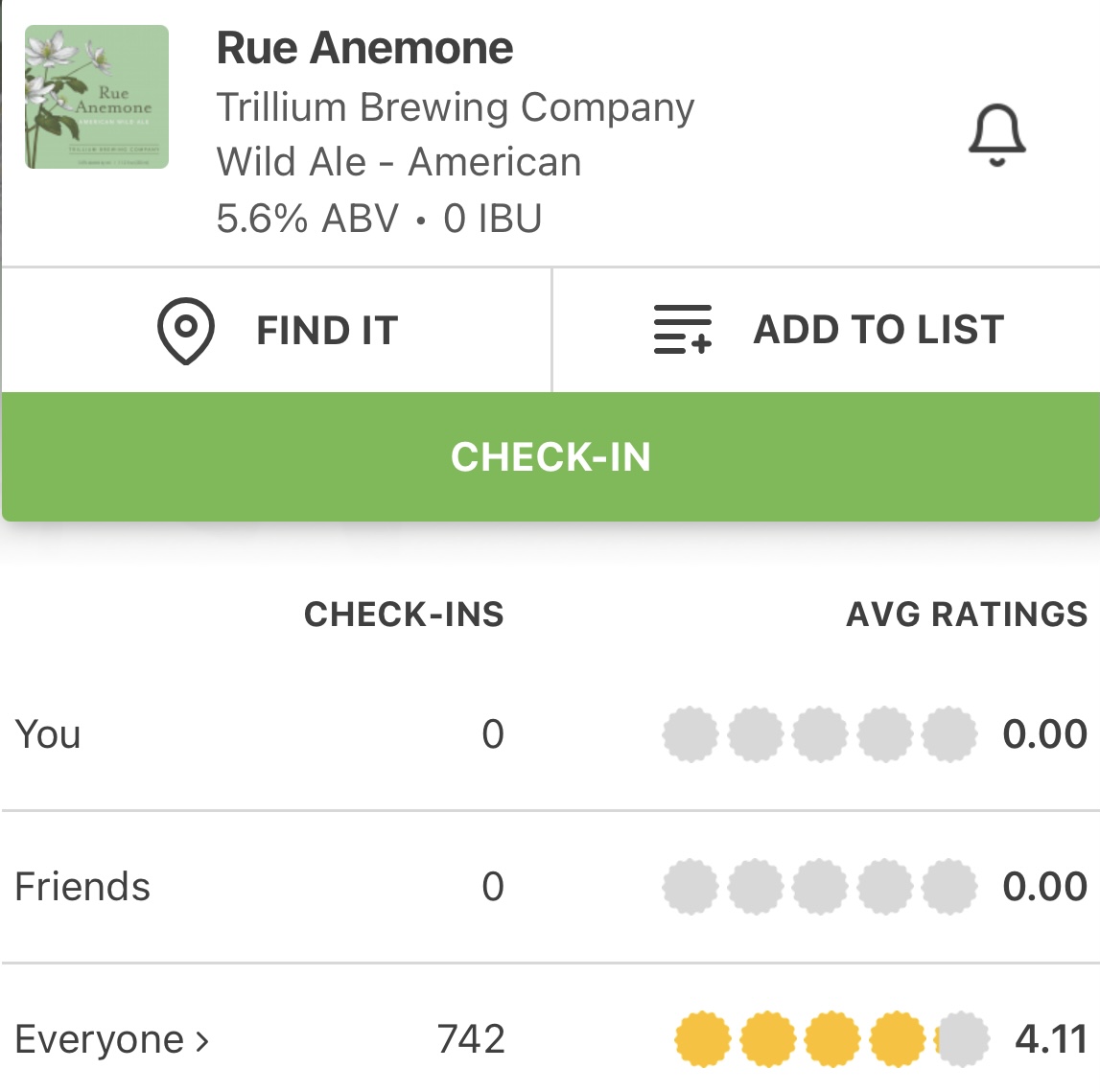Screen dimensions: 1100x1092
Task: Click the chevron beside Everyone
Action: pos(202,1040)
